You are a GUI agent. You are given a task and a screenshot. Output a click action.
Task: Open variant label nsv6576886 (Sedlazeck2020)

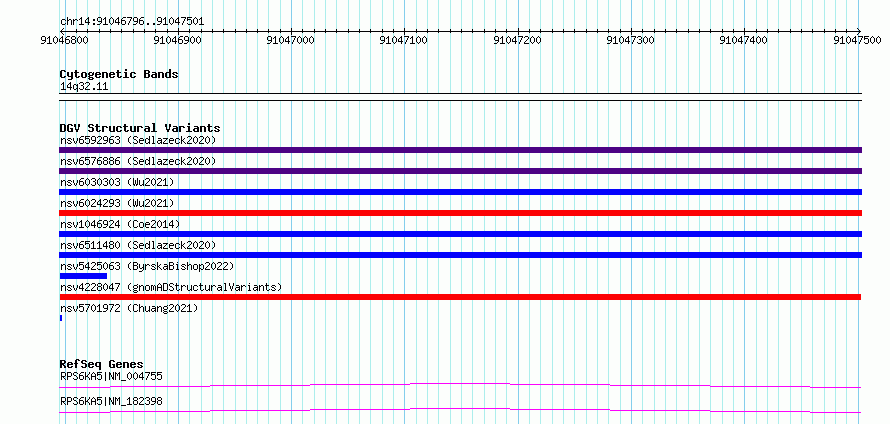click(138, 161)
